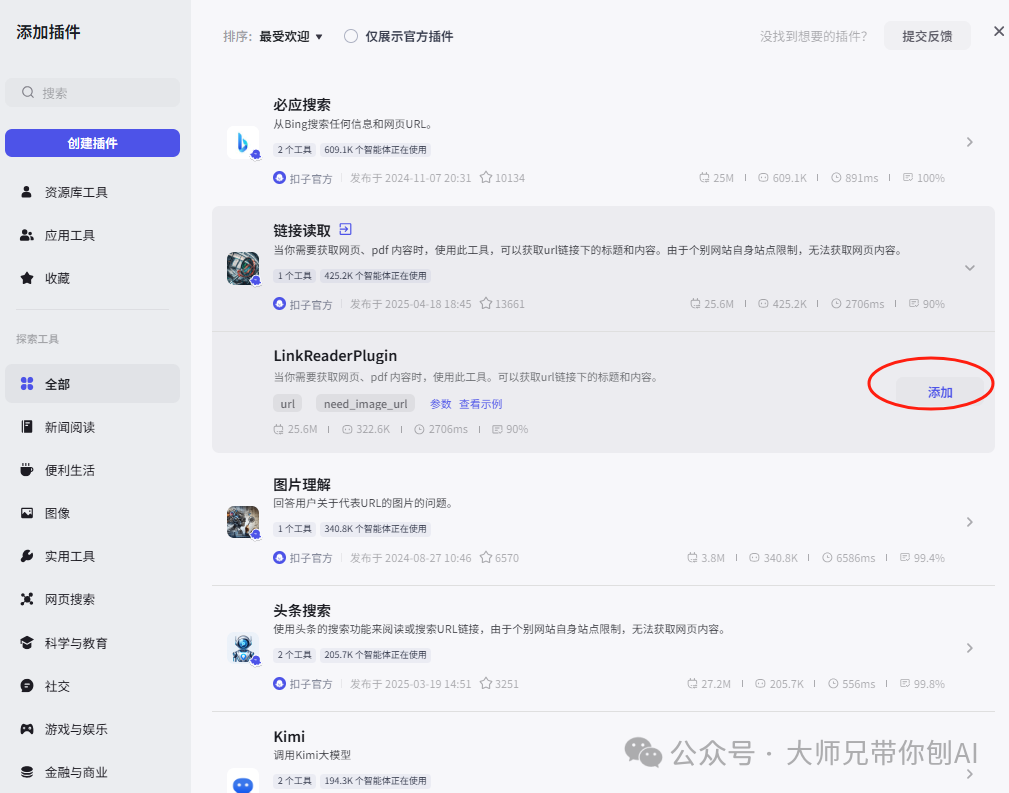This screenshot has width=1009, height=793.
Task: Click the LinkReaderPlugin title
Action: click(335, 356)
